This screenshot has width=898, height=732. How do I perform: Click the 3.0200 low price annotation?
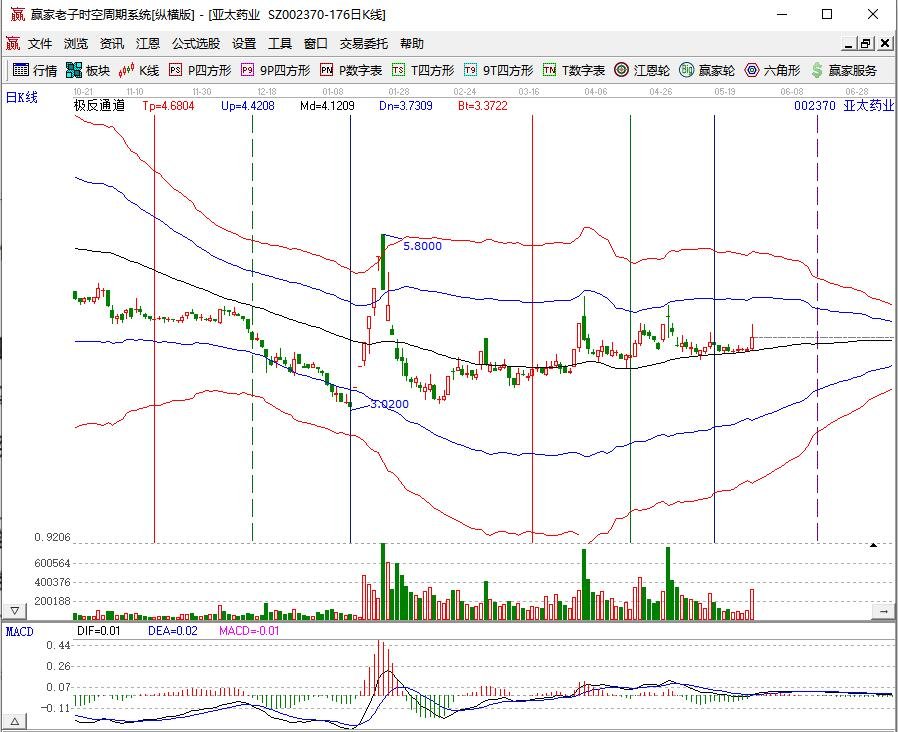389,404
